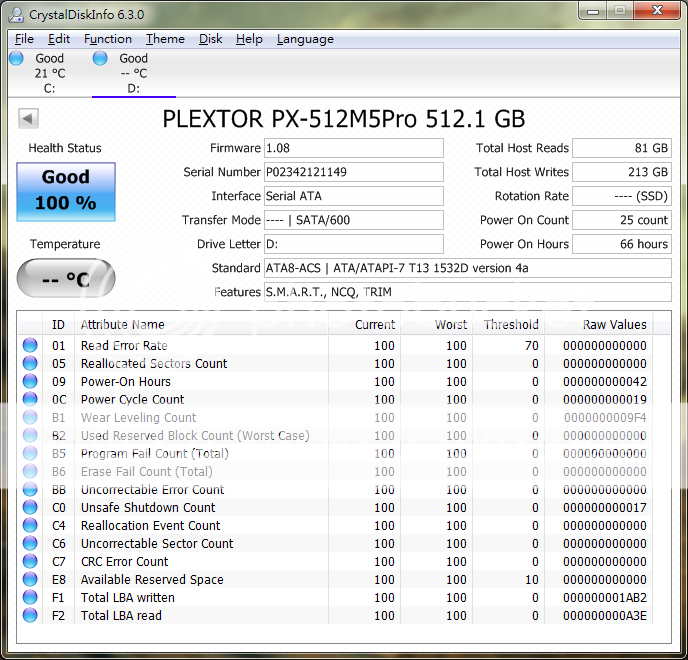Open the Function menu

tap(108, 39)
